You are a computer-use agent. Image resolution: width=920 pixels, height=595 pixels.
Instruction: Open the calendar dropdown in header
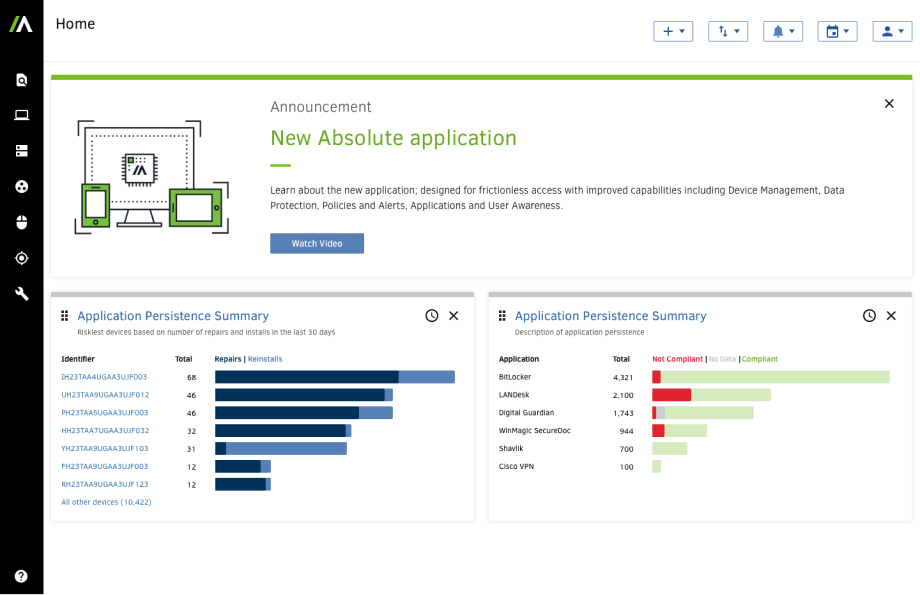click(837, 31)
